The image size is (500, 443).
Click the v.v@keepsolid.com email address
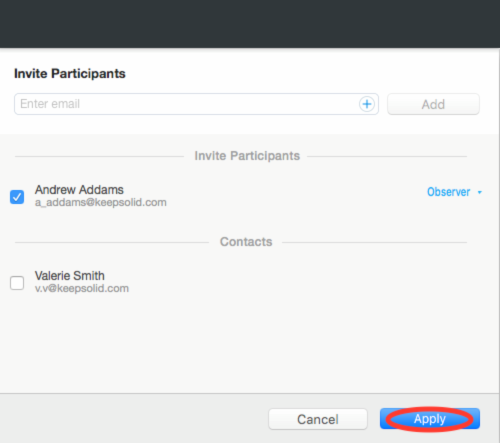(x=82, y=288)
